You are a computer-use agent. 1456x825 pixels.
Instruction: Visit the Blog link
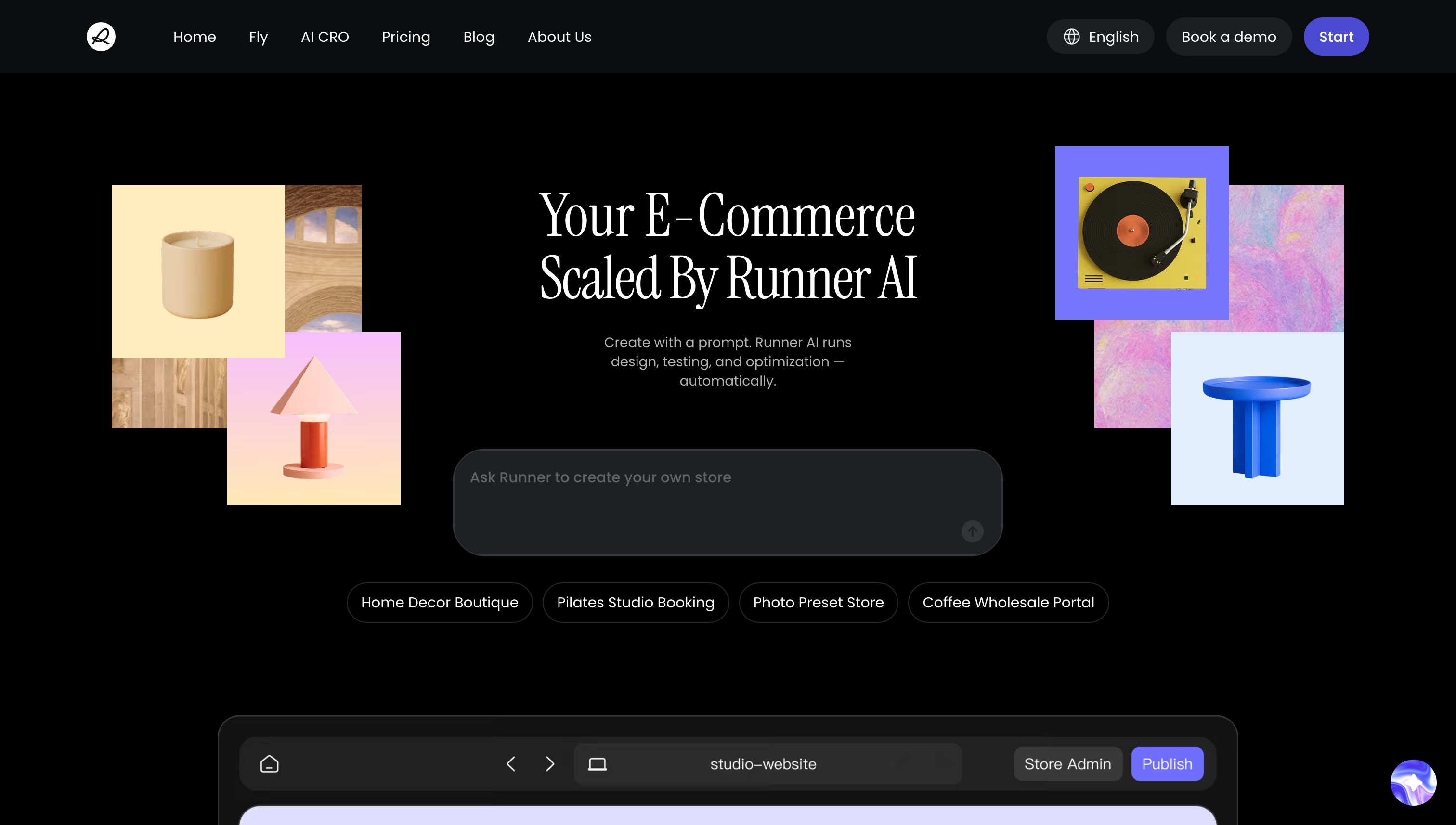tap(479, 37)
